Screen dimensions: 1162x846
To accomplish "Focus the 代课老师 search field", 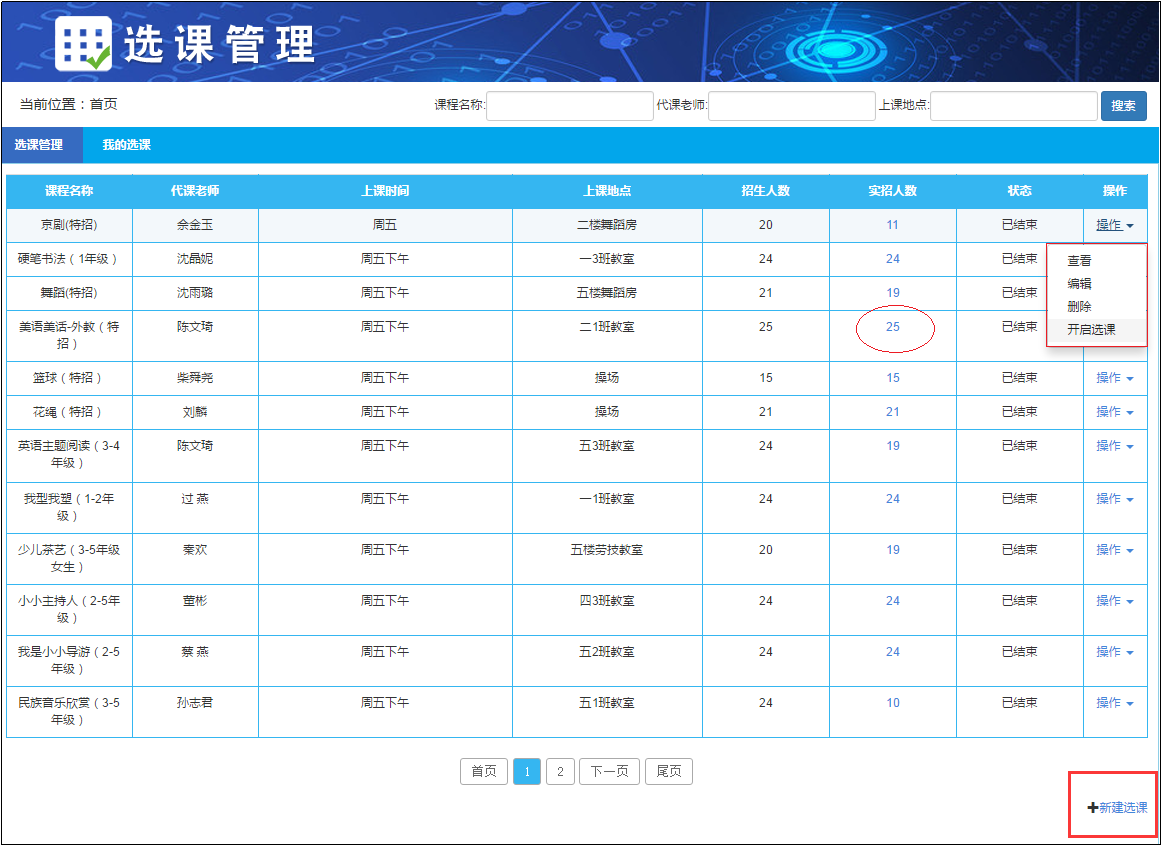I will 791,106.
